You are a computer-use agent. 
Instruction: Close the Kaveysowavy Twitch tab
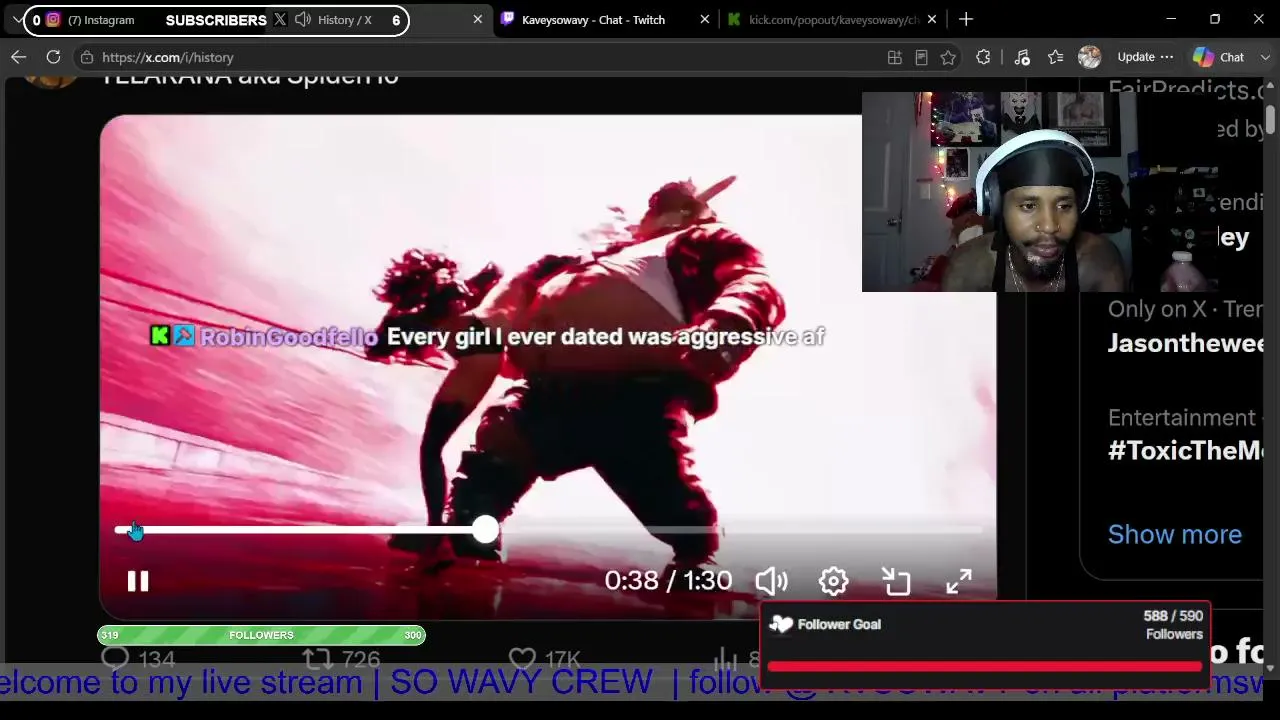point(705,19)
